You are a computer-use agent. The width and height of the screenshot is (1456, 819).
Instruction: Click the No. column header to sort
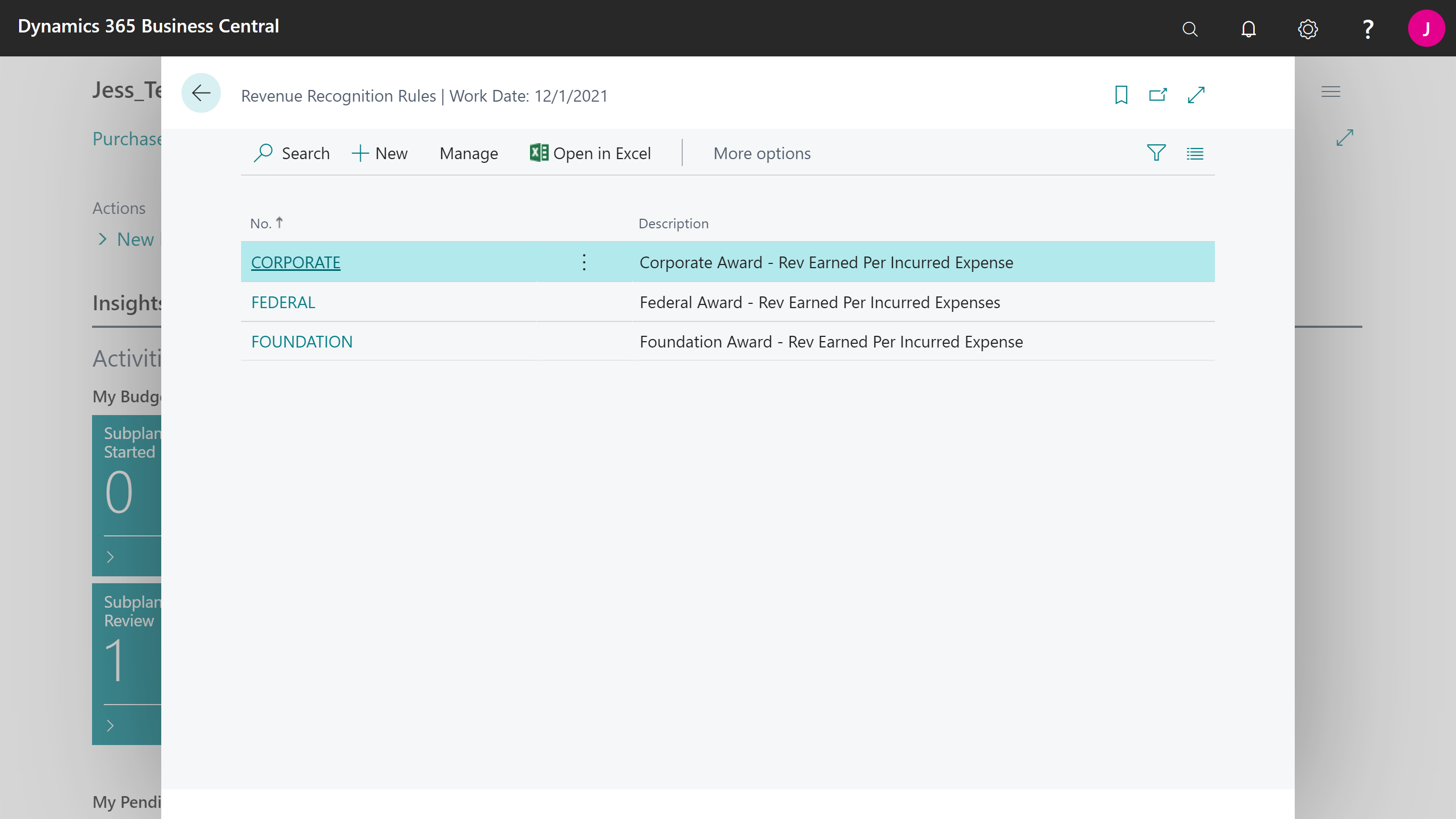pos(268,223)
